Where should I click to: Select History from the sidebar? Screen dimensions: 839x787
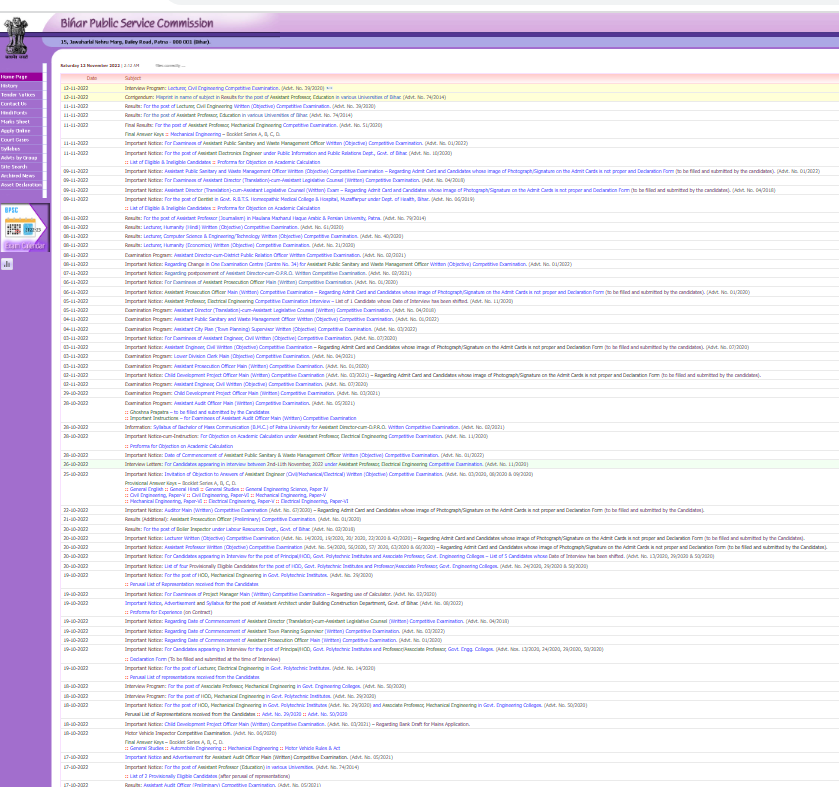(10, 86)
